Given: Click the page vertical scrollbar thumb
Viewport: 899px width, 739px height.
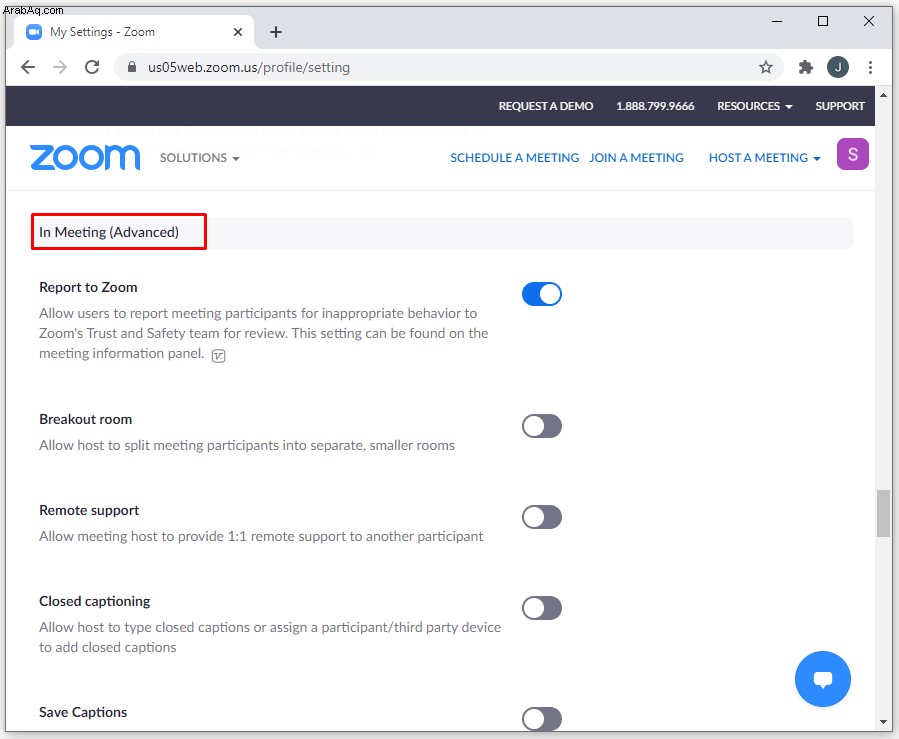Looking at the screenshot, I should 883,513.
